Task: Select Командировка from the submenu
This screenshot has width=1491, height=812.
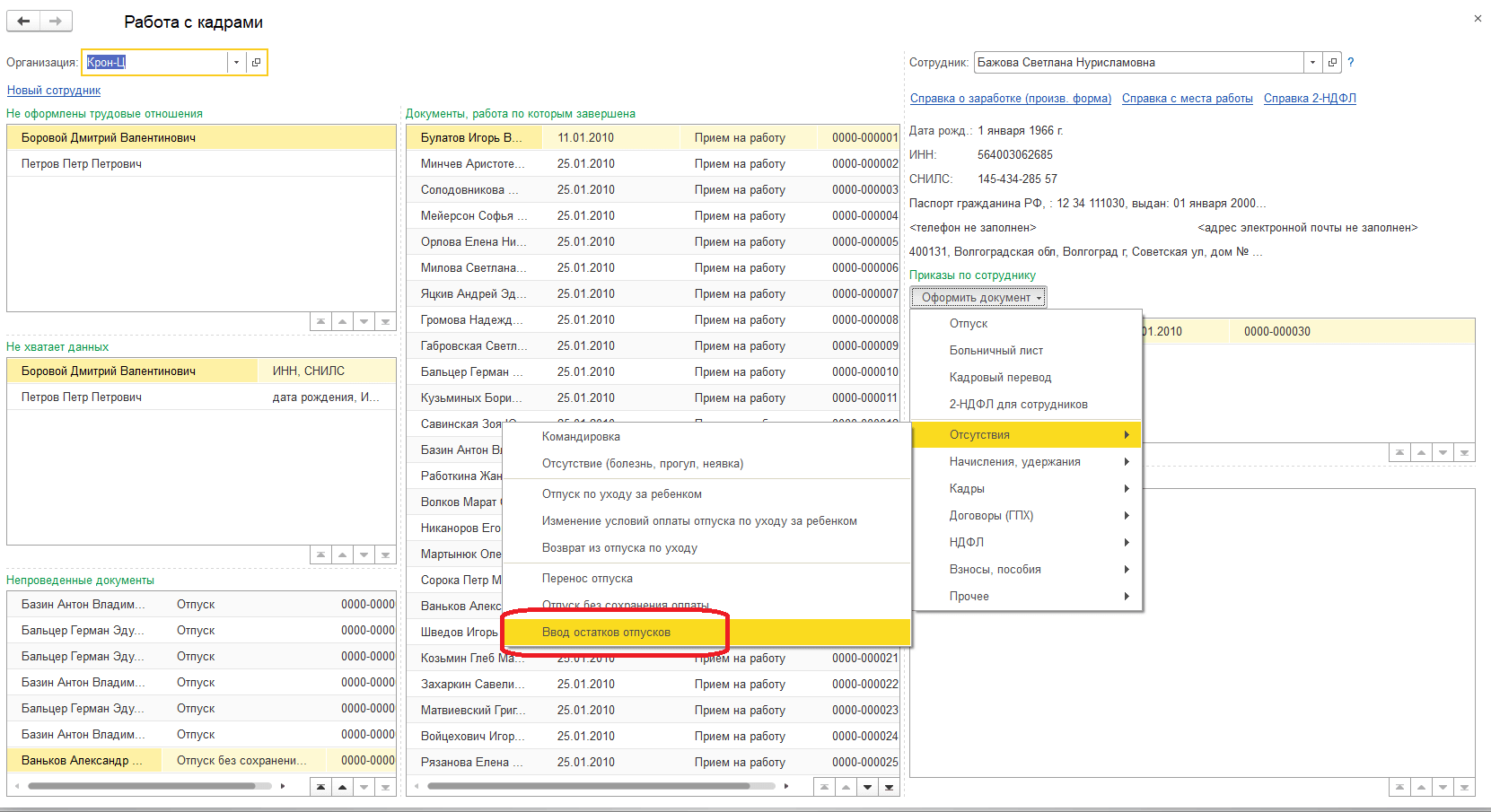Action: point(581,436)
